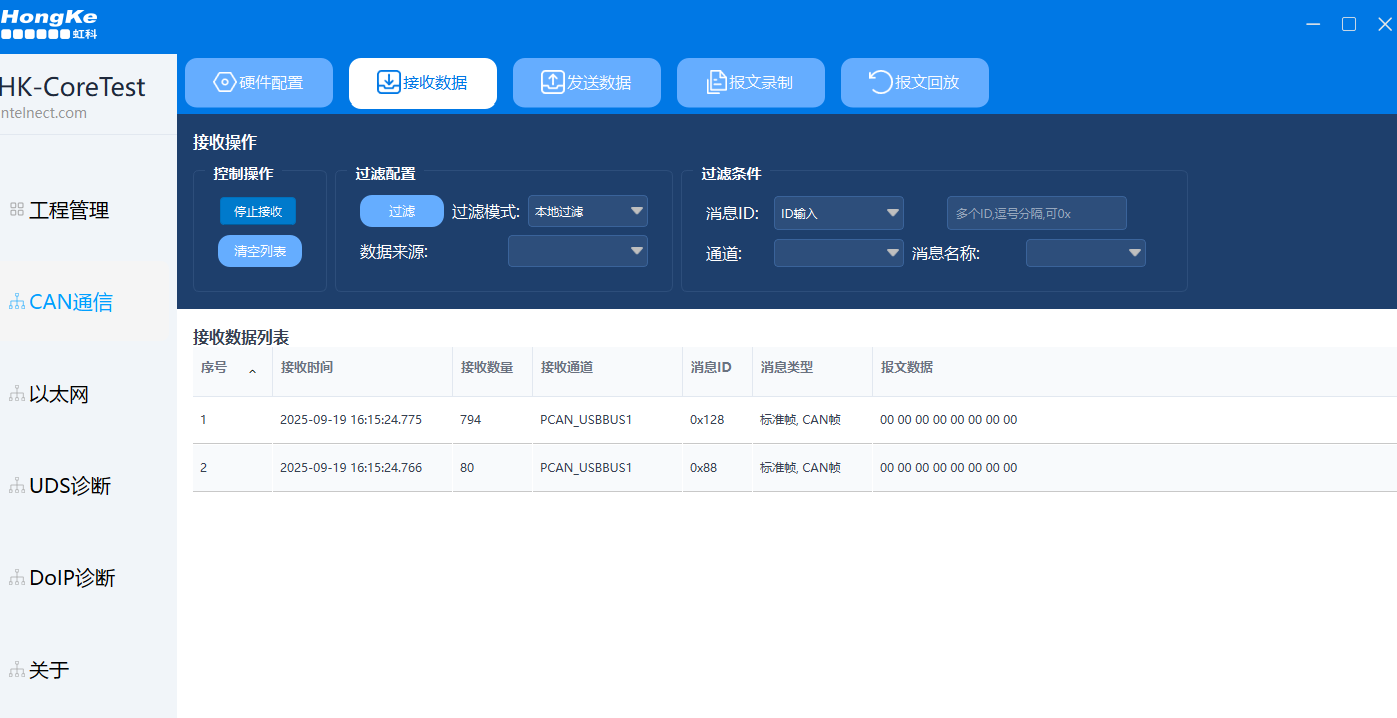Expand the 过滤模式 dropdown
1397x718 pixels.
(636, 211)
